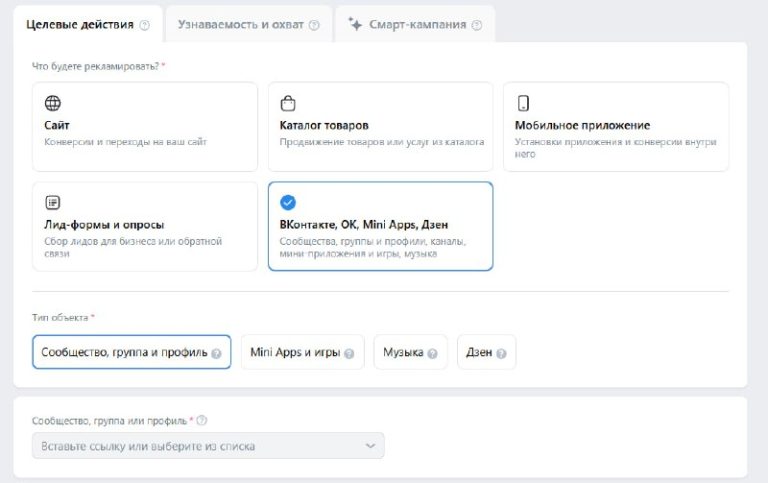Click help icon inside Музыка button
This screenshot has height=483, width=768.
point(432,353)
